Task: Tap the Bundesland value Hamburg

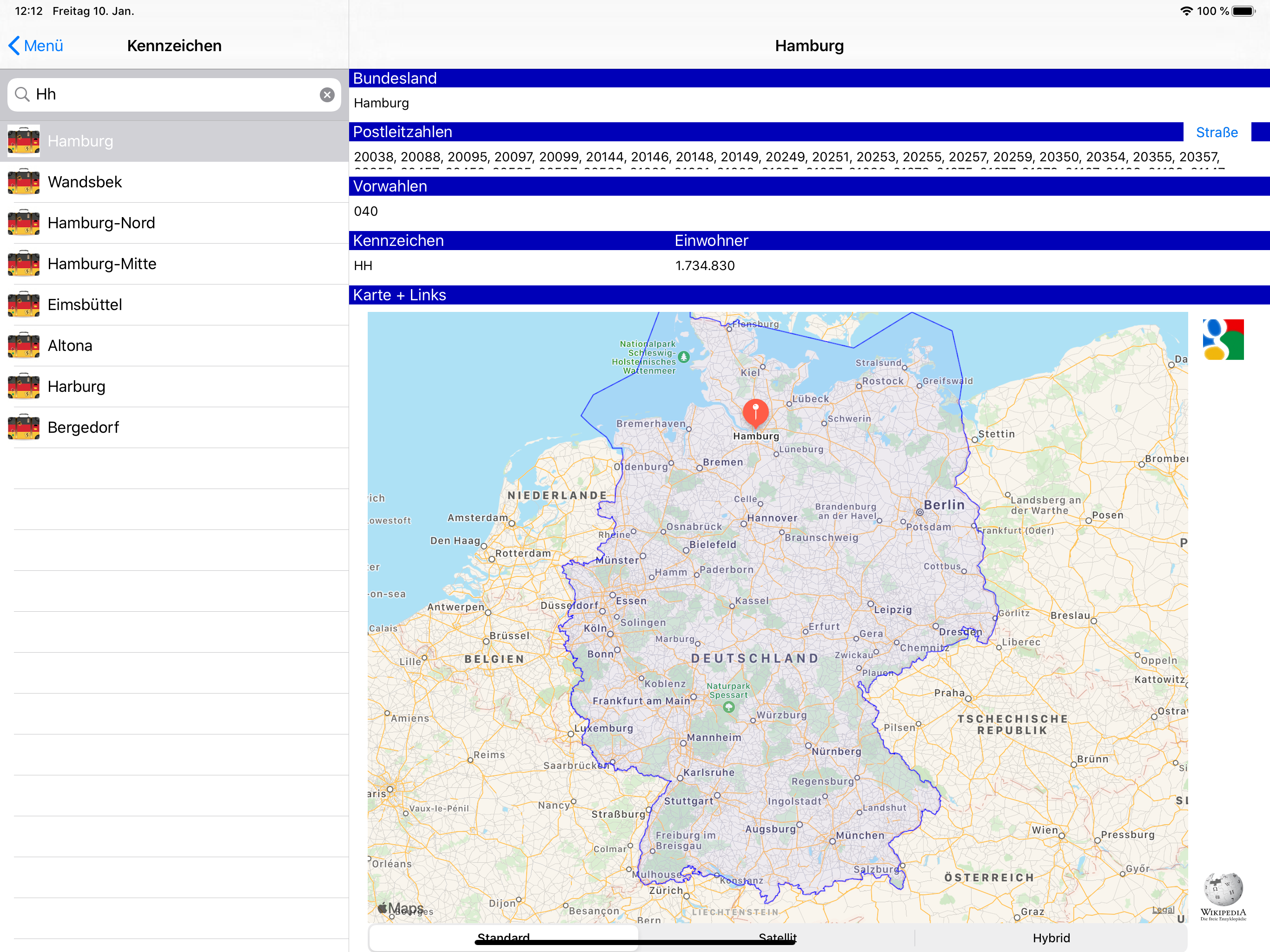Action: tap(381, 103)
